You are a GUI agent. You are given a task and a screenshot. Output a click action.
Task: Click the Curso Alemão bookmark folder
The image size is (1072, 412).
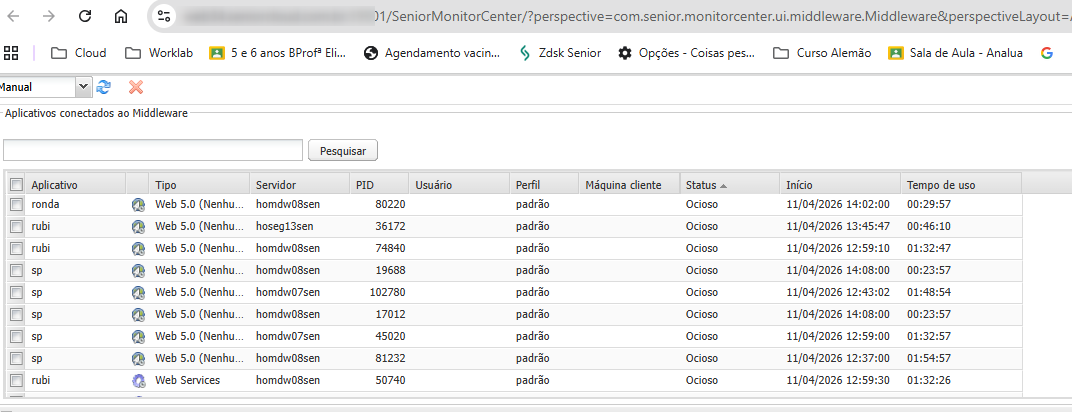pos(821,53)
